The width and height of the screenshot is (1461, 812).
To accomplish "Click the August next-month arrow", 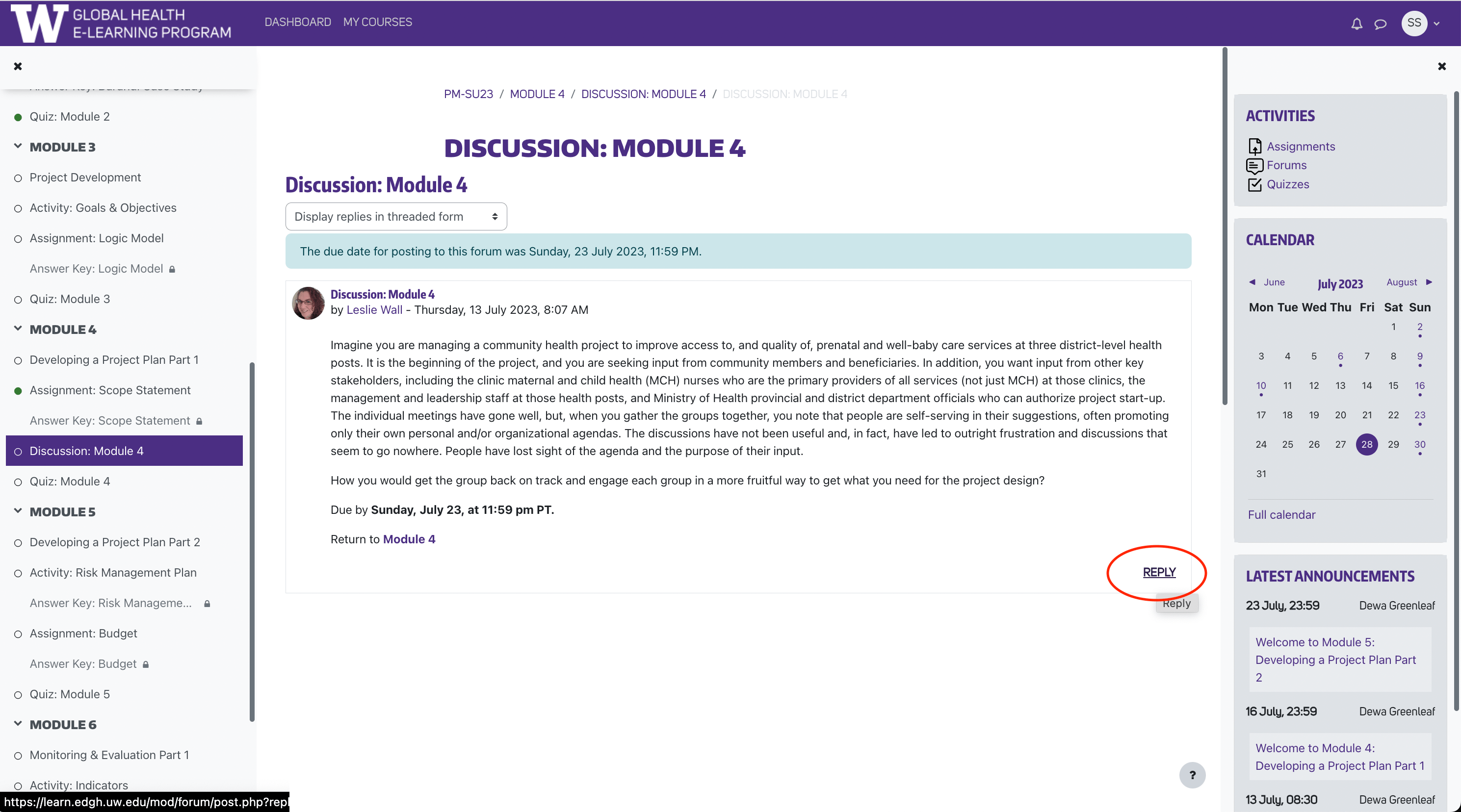I will pyautogui.click(x=1429, y=282).
